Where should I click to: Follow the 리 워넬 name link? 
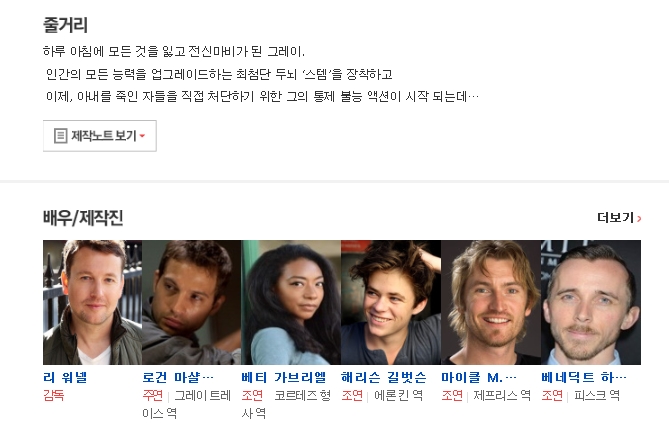point(65,377)
